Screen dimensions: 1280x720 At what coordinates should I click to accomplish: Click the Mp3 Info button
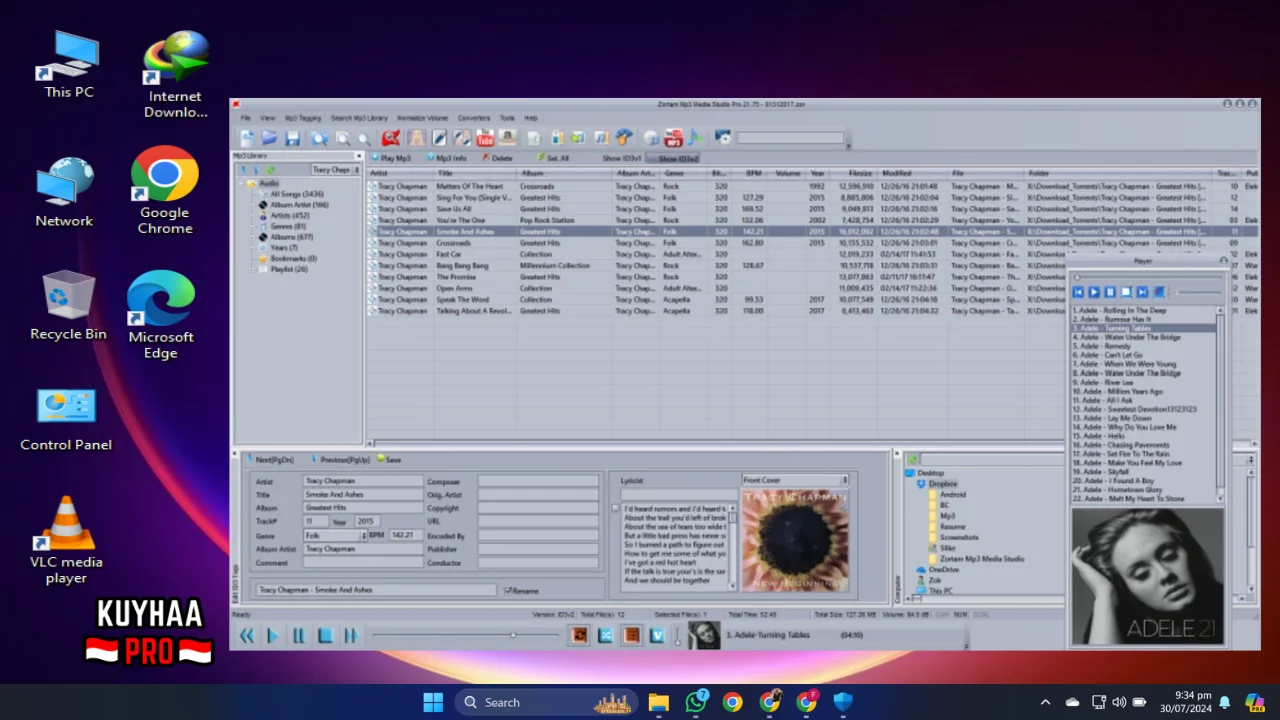(x=447, y=158)
